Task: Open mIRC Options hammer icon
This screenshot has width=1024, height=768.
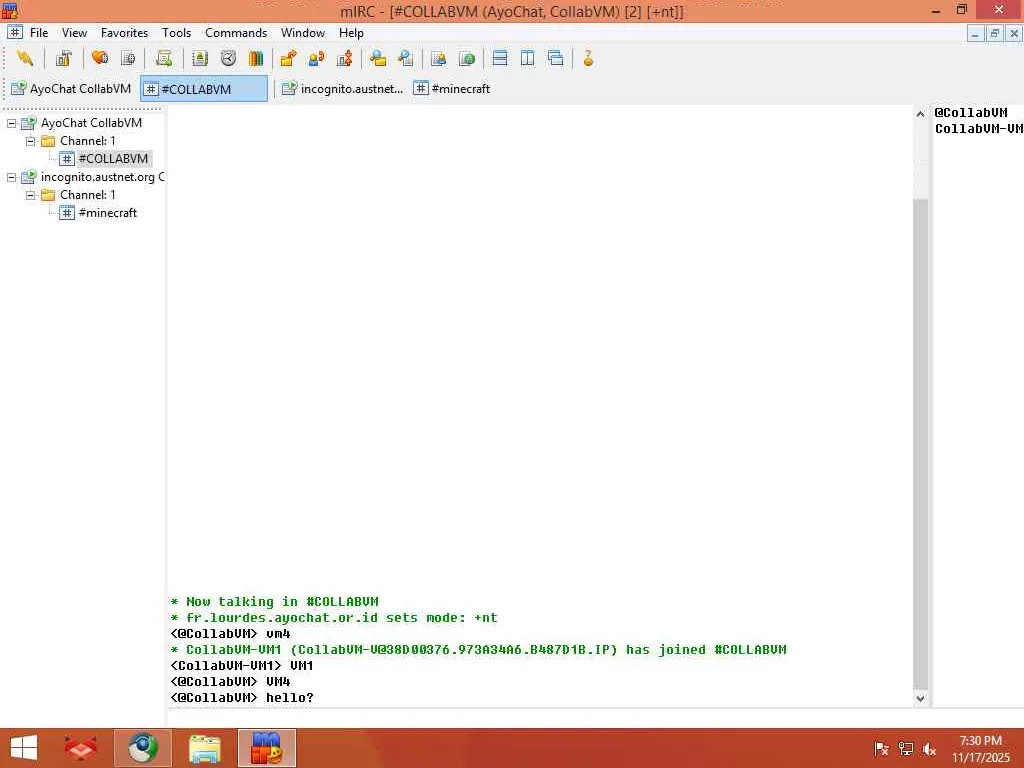Action: 63,59
